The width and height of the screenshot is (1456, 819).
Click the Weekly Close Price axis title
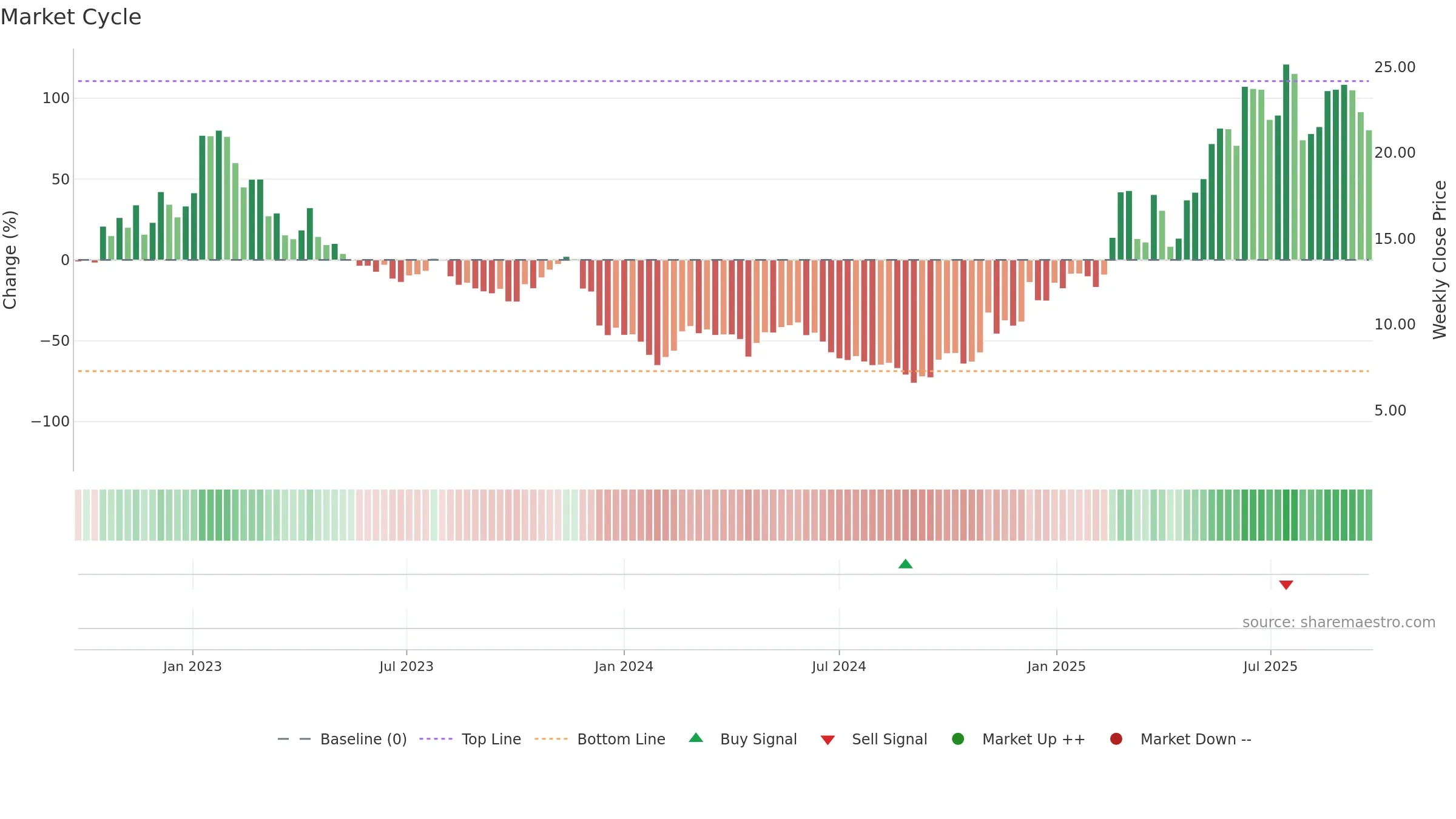tap(1440, 260)
